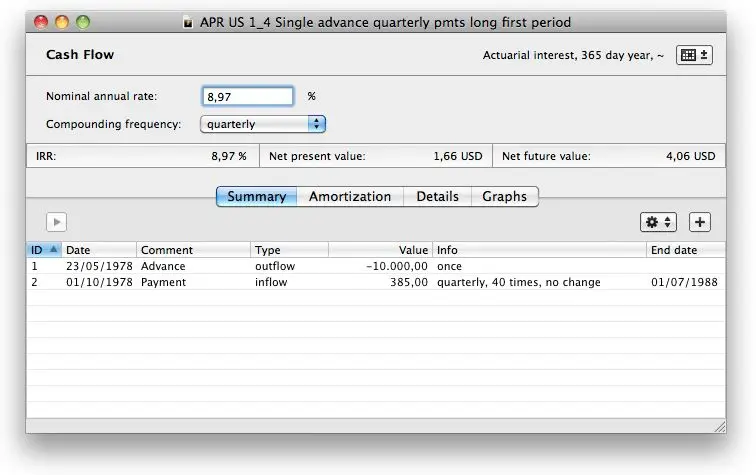Select the date 01/10/1978

click(x=99, y=282)
